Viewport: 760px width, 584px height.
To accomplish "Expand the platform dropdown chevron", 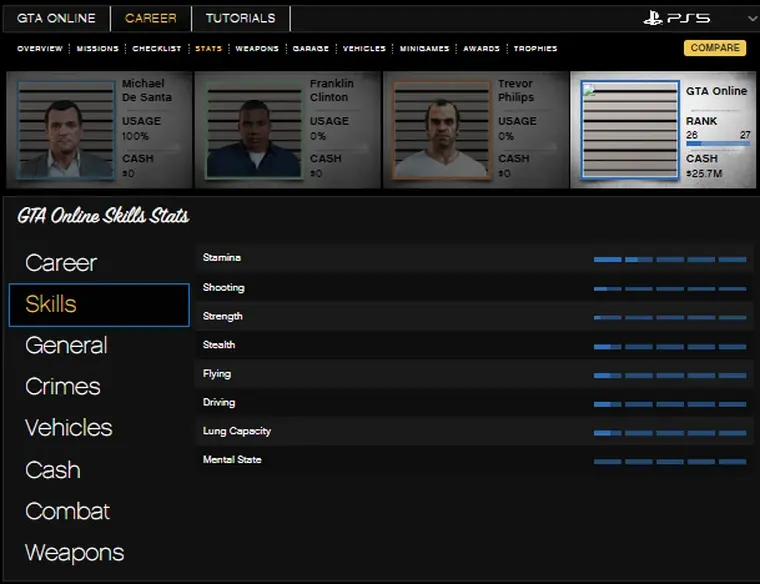I will click(752, 19).
